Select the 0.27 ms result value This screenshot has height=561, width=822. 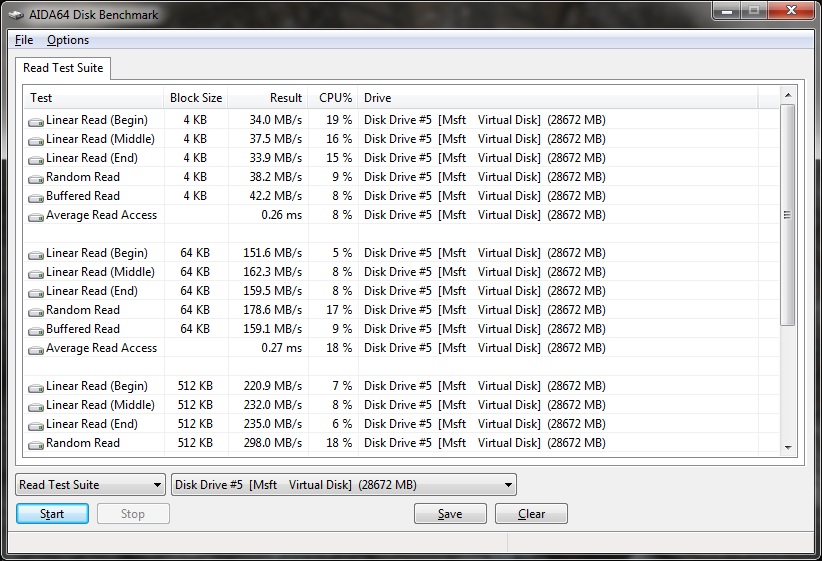282,348
